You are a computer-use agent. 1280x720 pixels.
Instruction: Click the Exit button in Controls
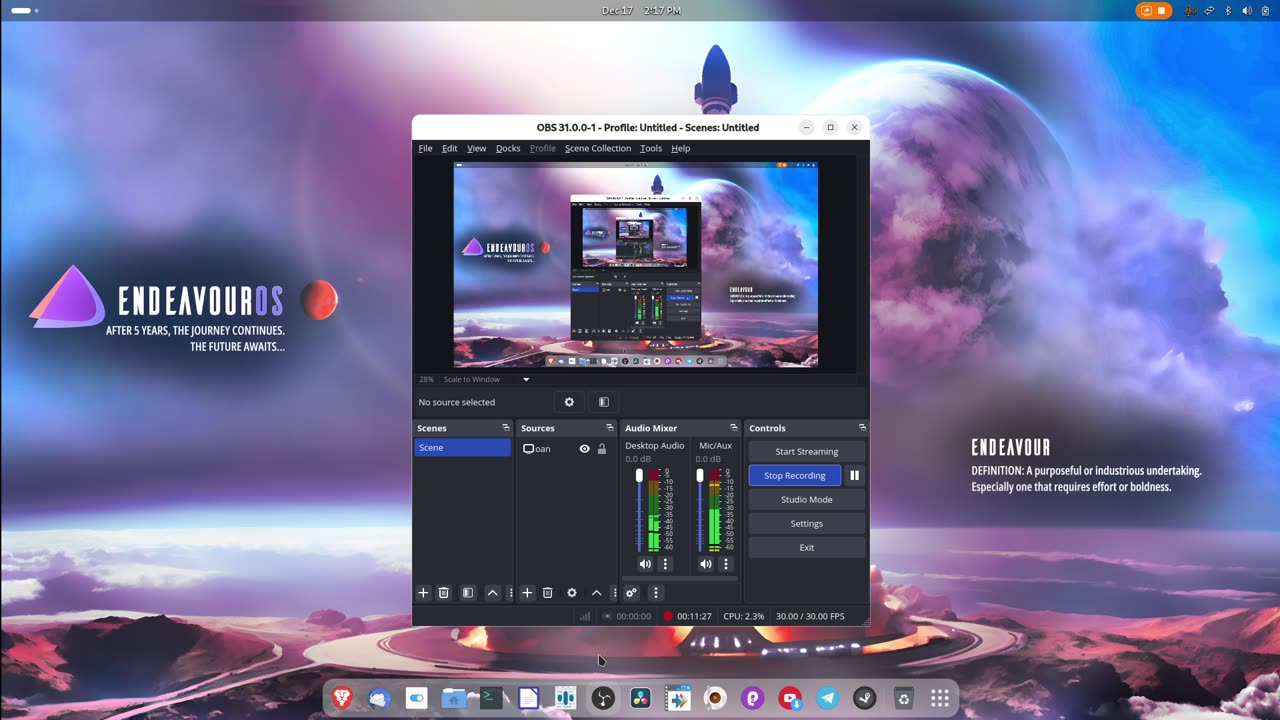tap(807, 548)
